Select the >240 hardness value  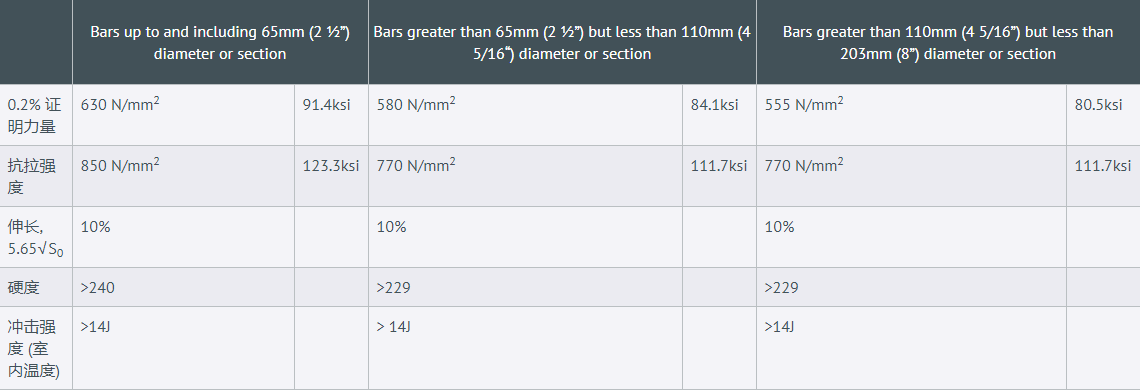click(183, 287)
